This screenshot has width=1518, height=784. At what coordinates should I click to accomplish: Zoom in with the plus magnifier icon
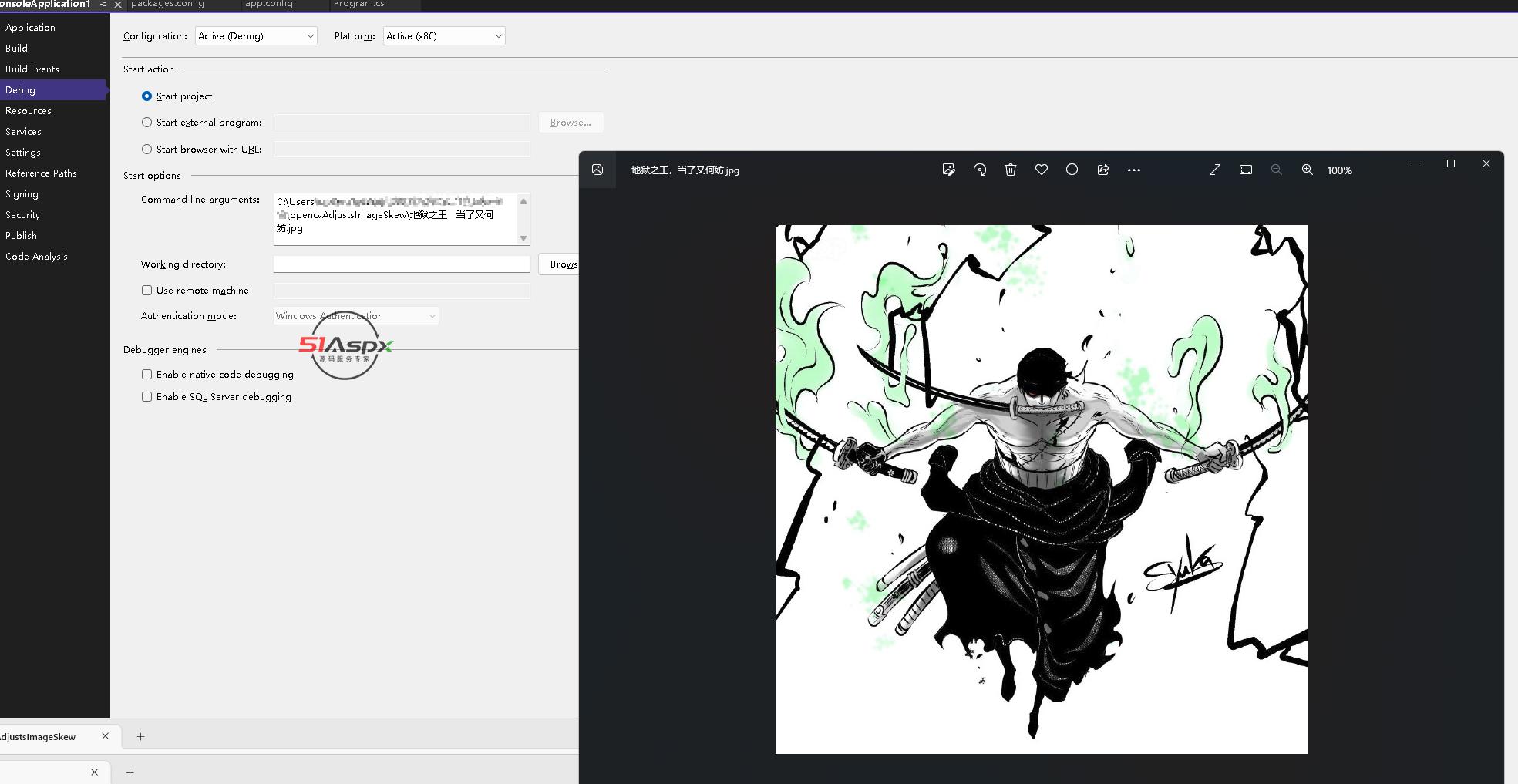(x=1308, y=170)
